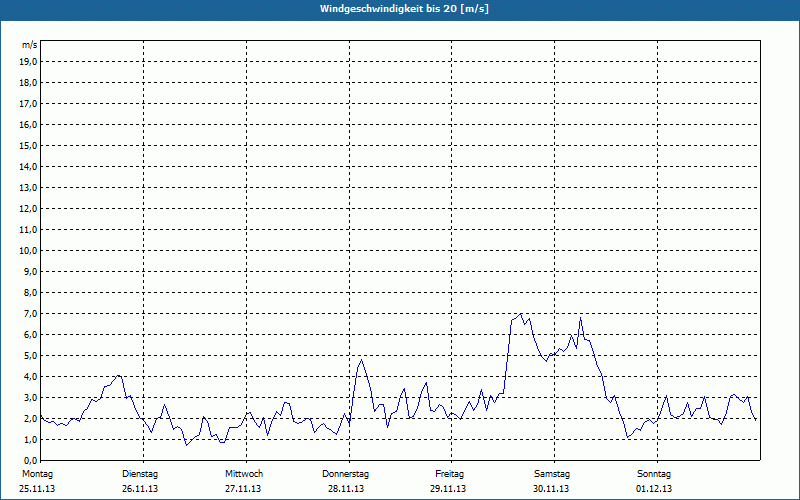This screenshot has width=800, height=500.
Task: Click the date 29.11.13
Action: click(x=448, y=489)
